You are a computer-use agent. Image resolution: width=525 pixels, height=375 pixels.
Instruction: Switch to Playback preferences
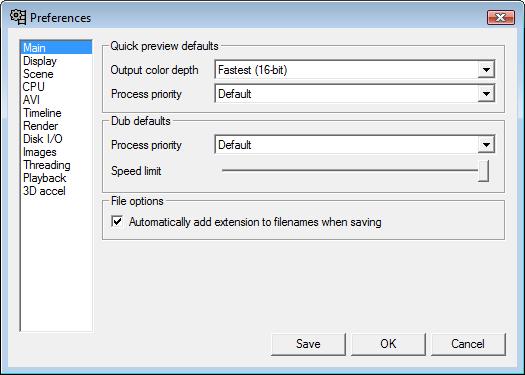coord(45,178)
